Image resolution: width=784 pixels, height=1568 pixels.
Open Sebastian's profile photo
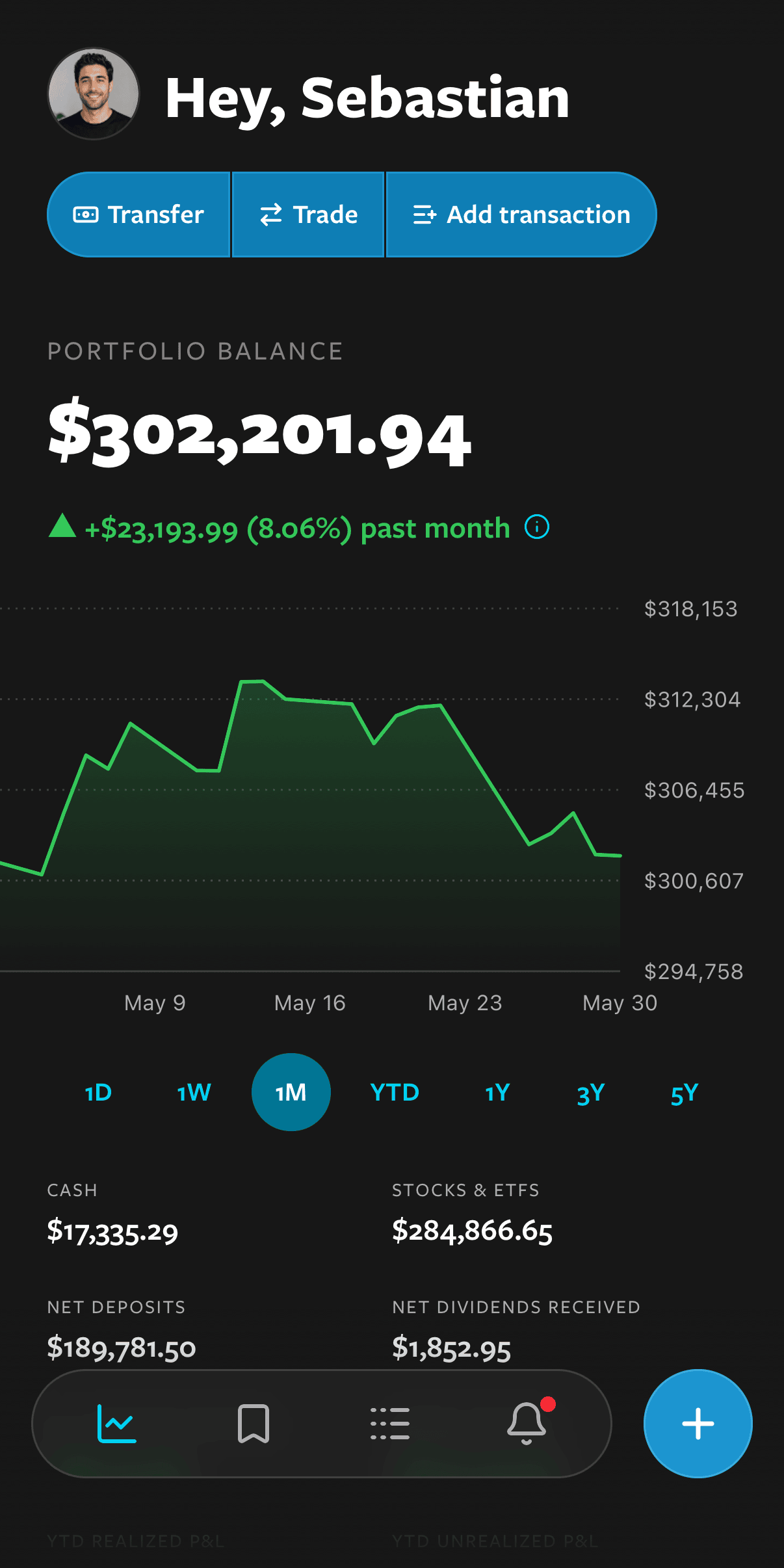point(94,94)
